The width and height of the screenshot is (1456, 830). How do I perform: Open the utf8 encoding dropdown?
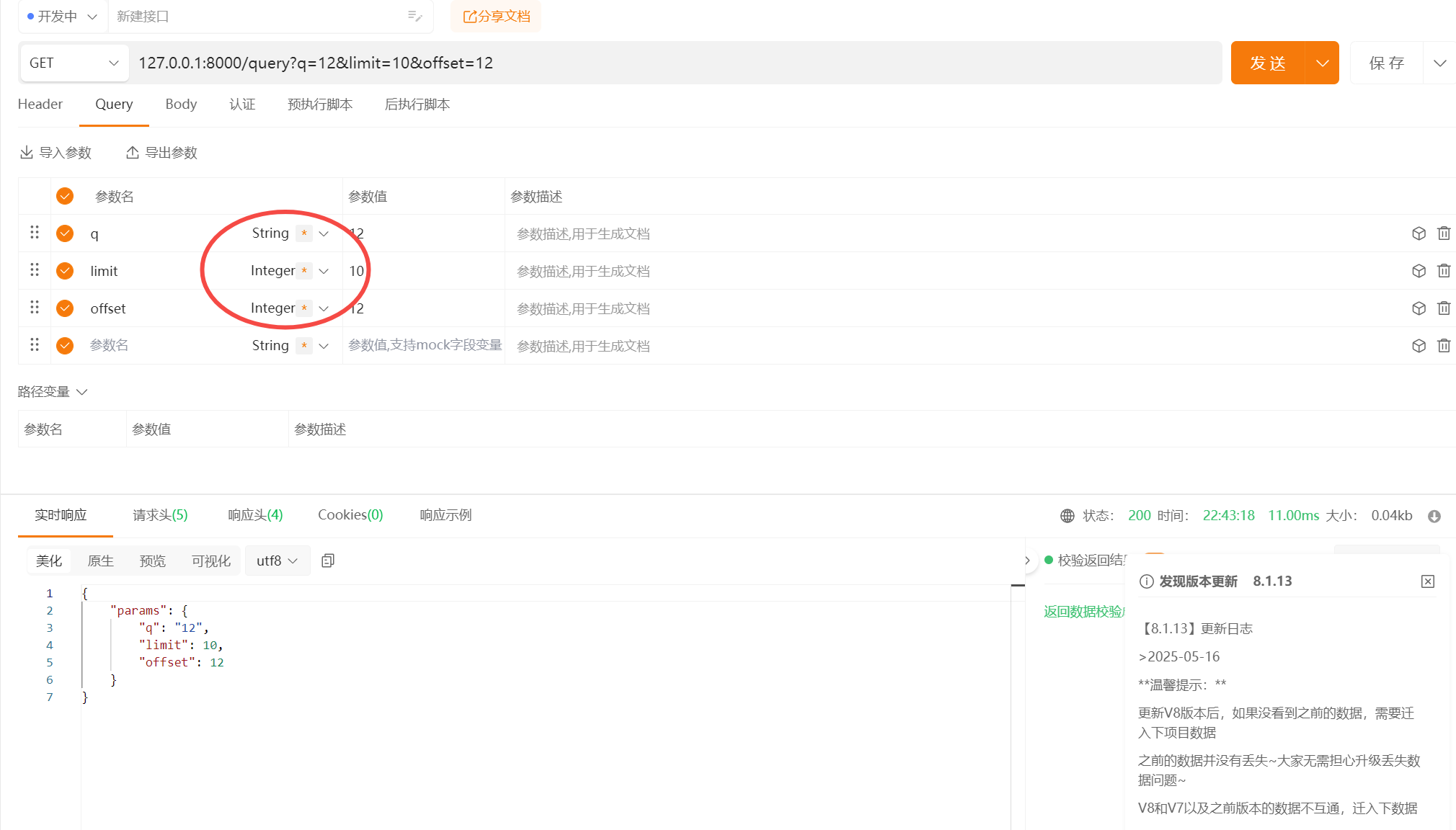pyautogui.click(x=278, y=561)
